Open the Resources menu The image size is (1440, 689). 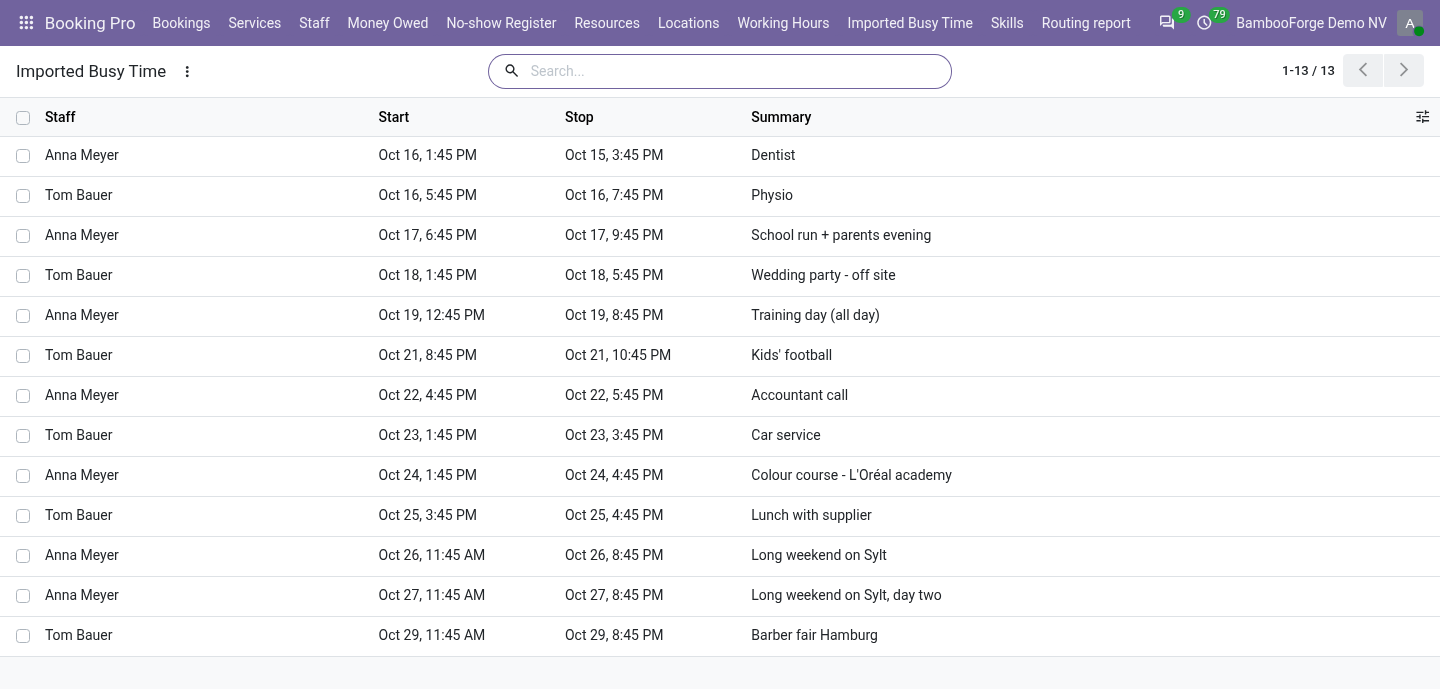tap(607, 23)
